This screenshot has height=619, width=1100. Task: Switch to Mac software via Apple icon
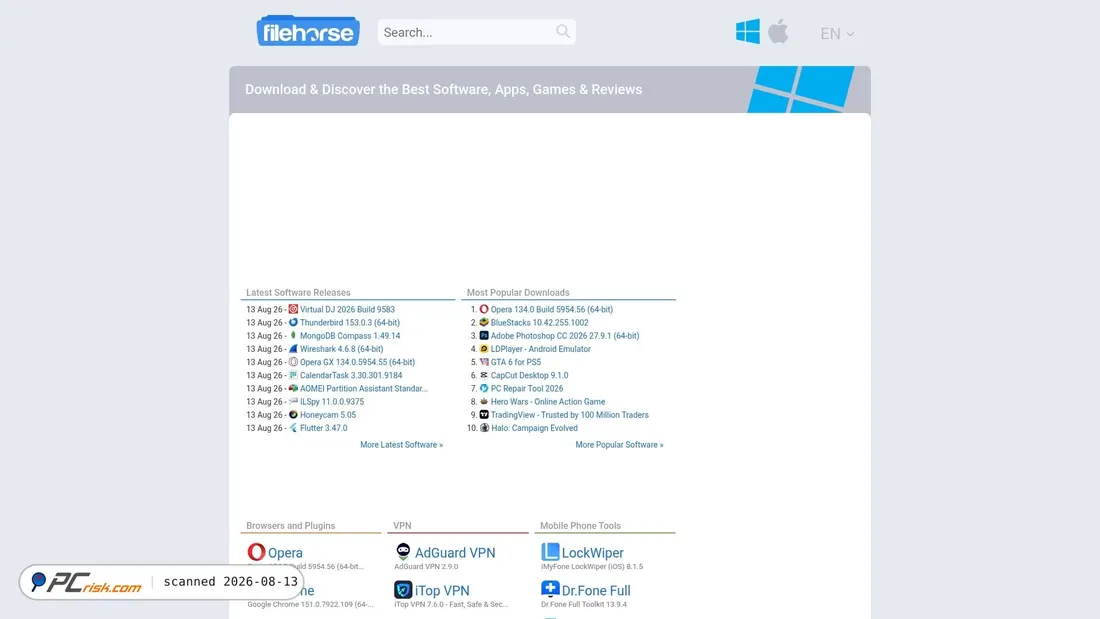(778, 32)
